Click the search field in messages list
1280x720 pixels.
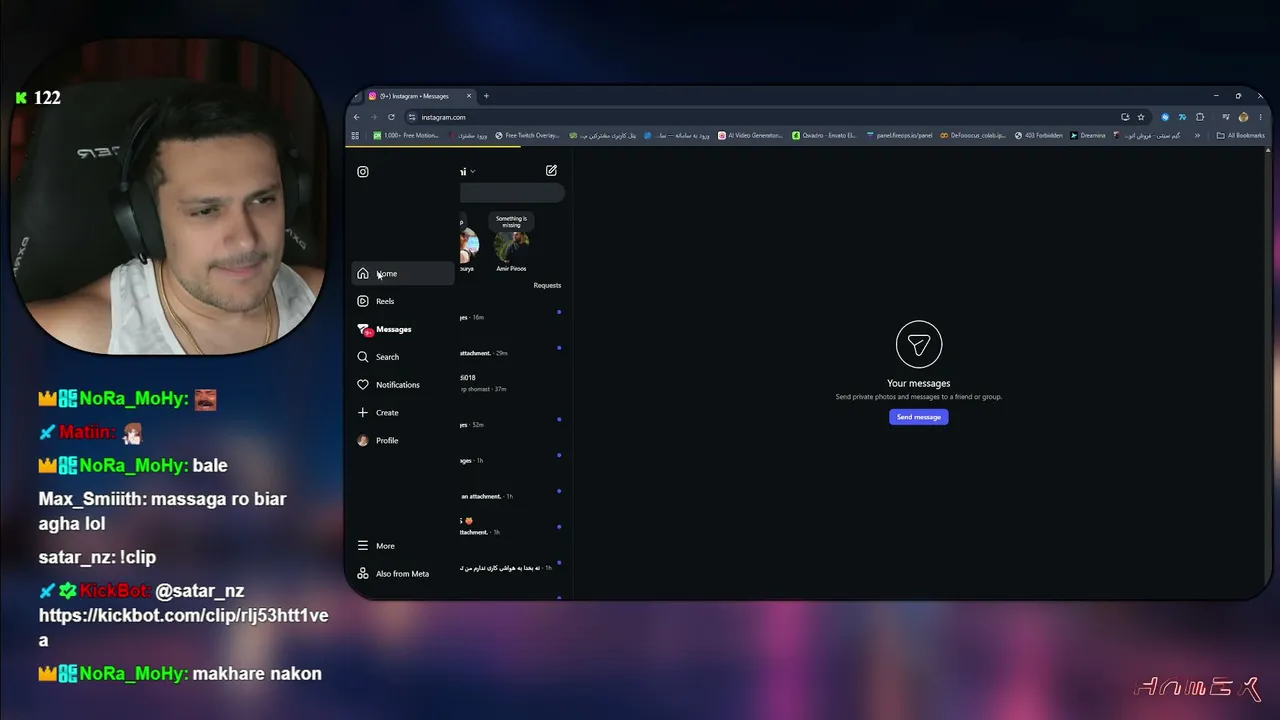coord(512,193)
